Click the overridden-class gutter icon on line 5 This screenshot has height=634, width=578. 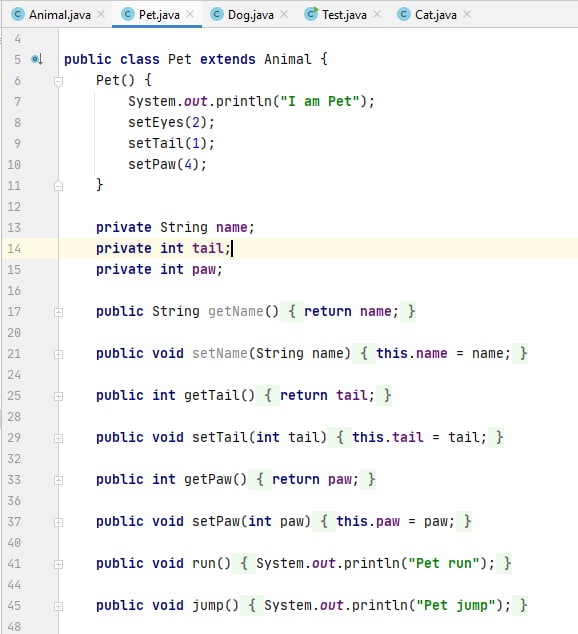pos(37,59)
